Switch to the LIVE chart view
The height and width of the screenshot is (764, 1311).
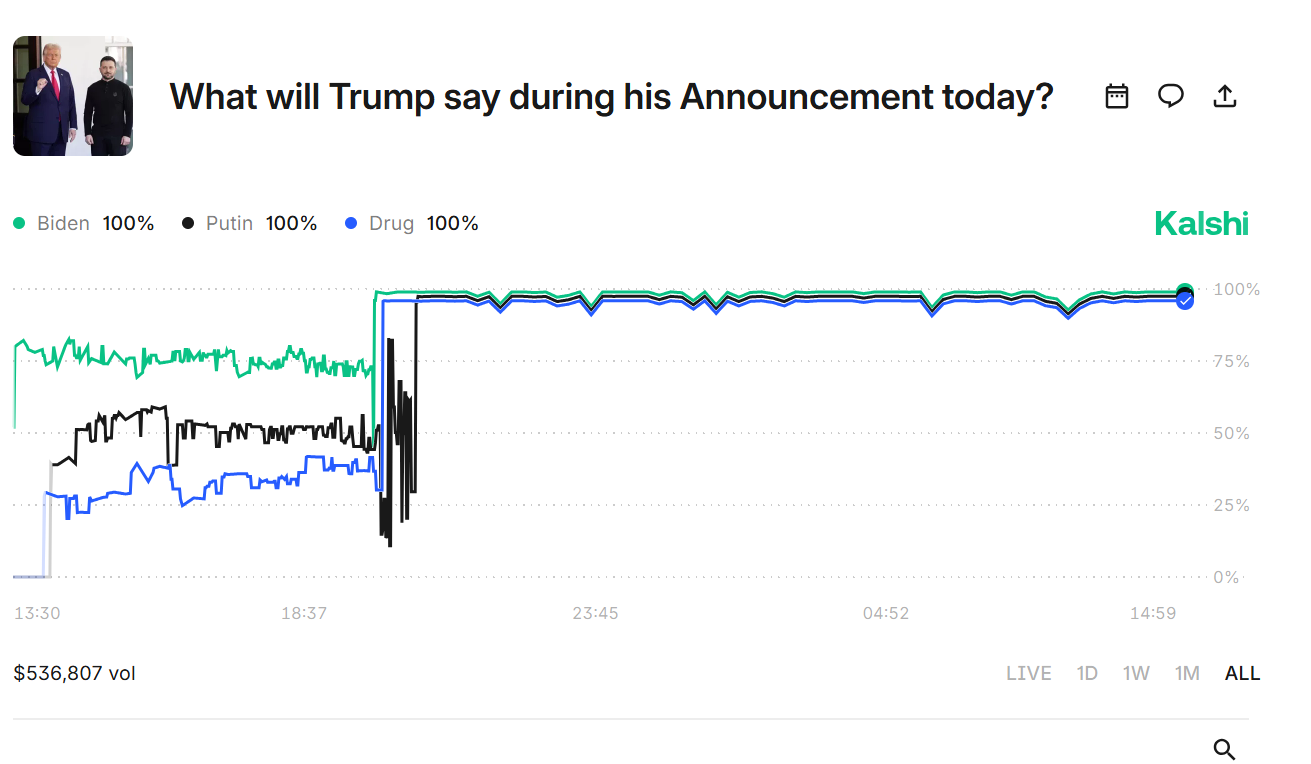[1029, 673]
